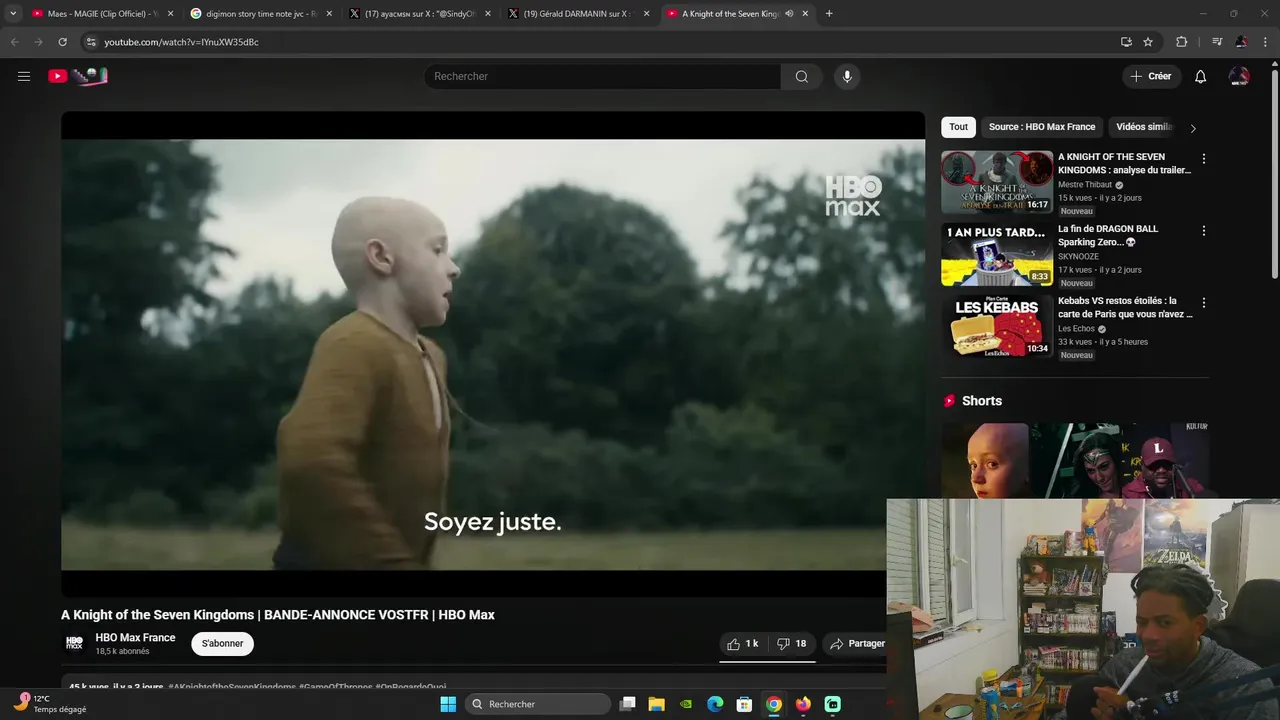Screen dimensions: 1280x720
Task: Open 1 AN PLUS TARD thumbnail
Action: point(997,254)
